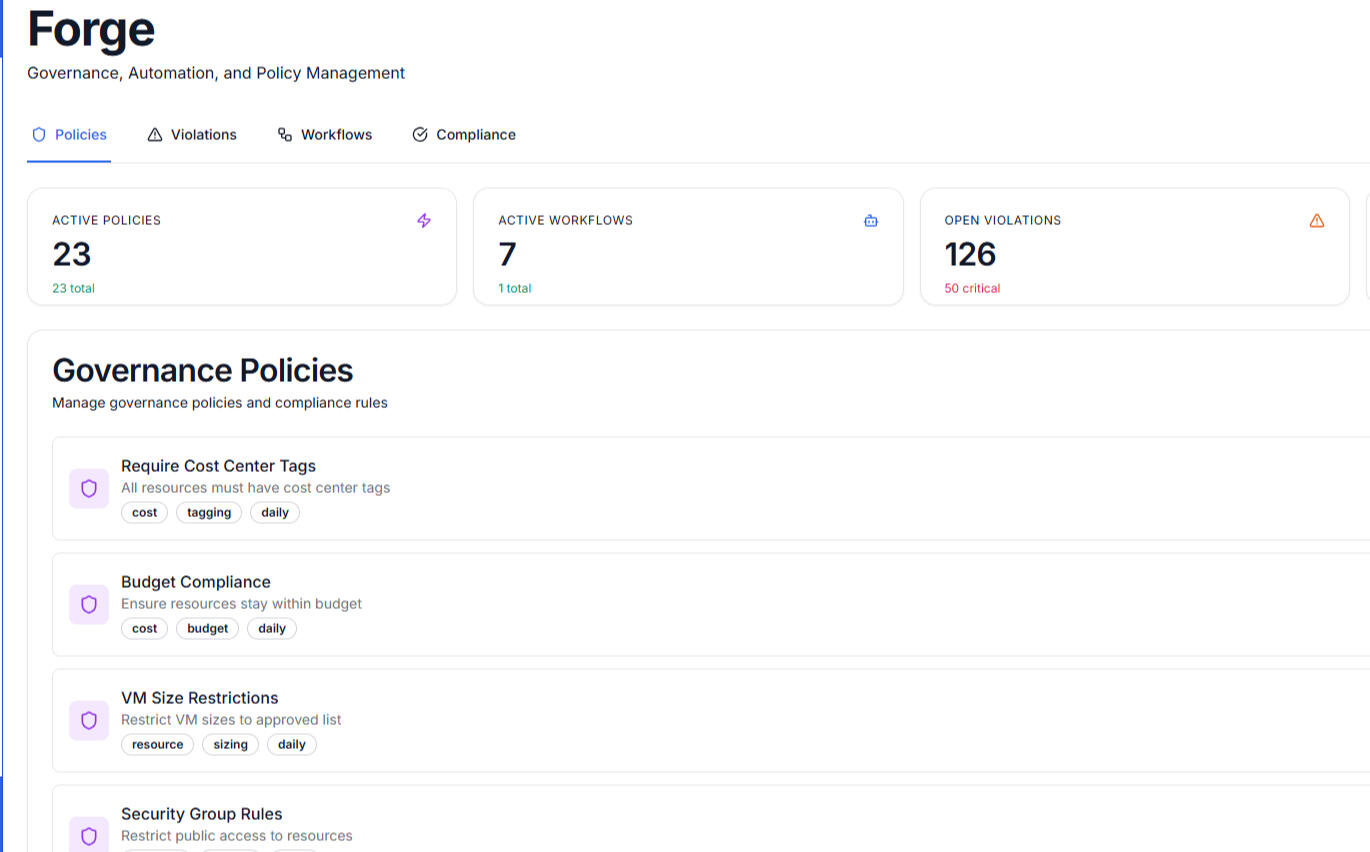The height and width of the screenshot is (852, 1370).
Task: Click the shield icon on Policies tab
Action: point(39,134)
